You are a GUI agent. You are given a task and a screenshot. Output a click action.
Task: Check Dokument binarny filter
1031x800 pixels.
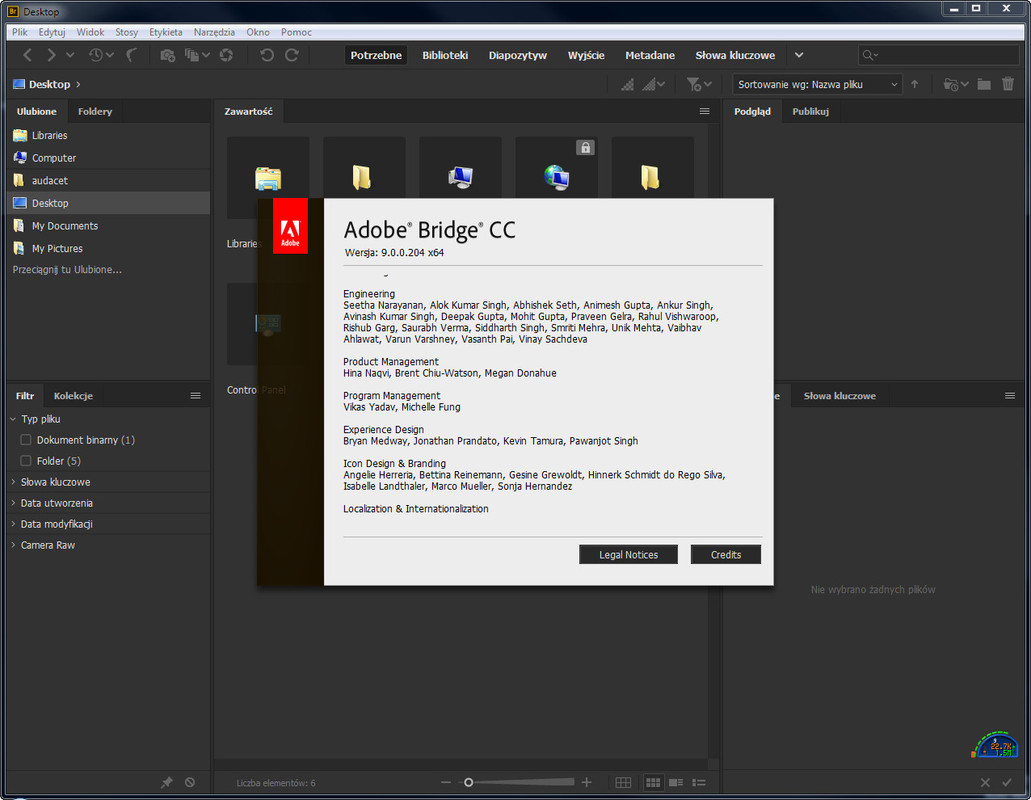point(26,440)
